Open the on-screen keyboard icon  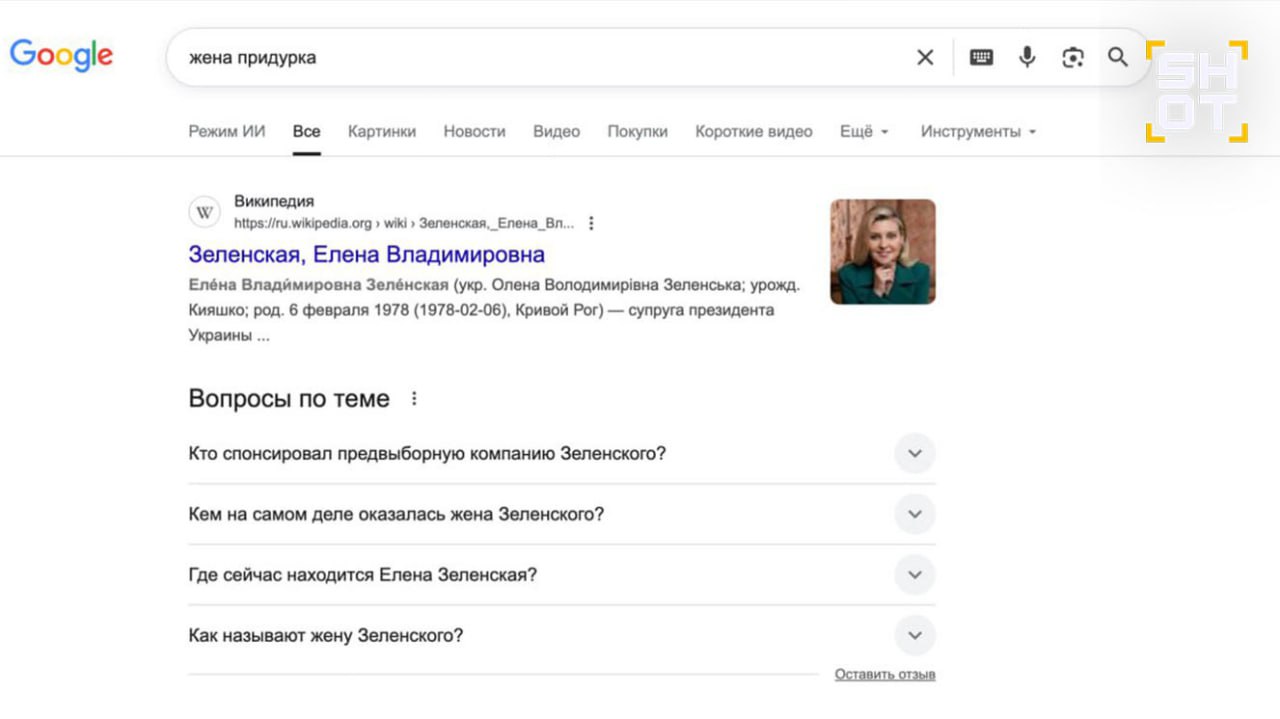pos(981,58)
